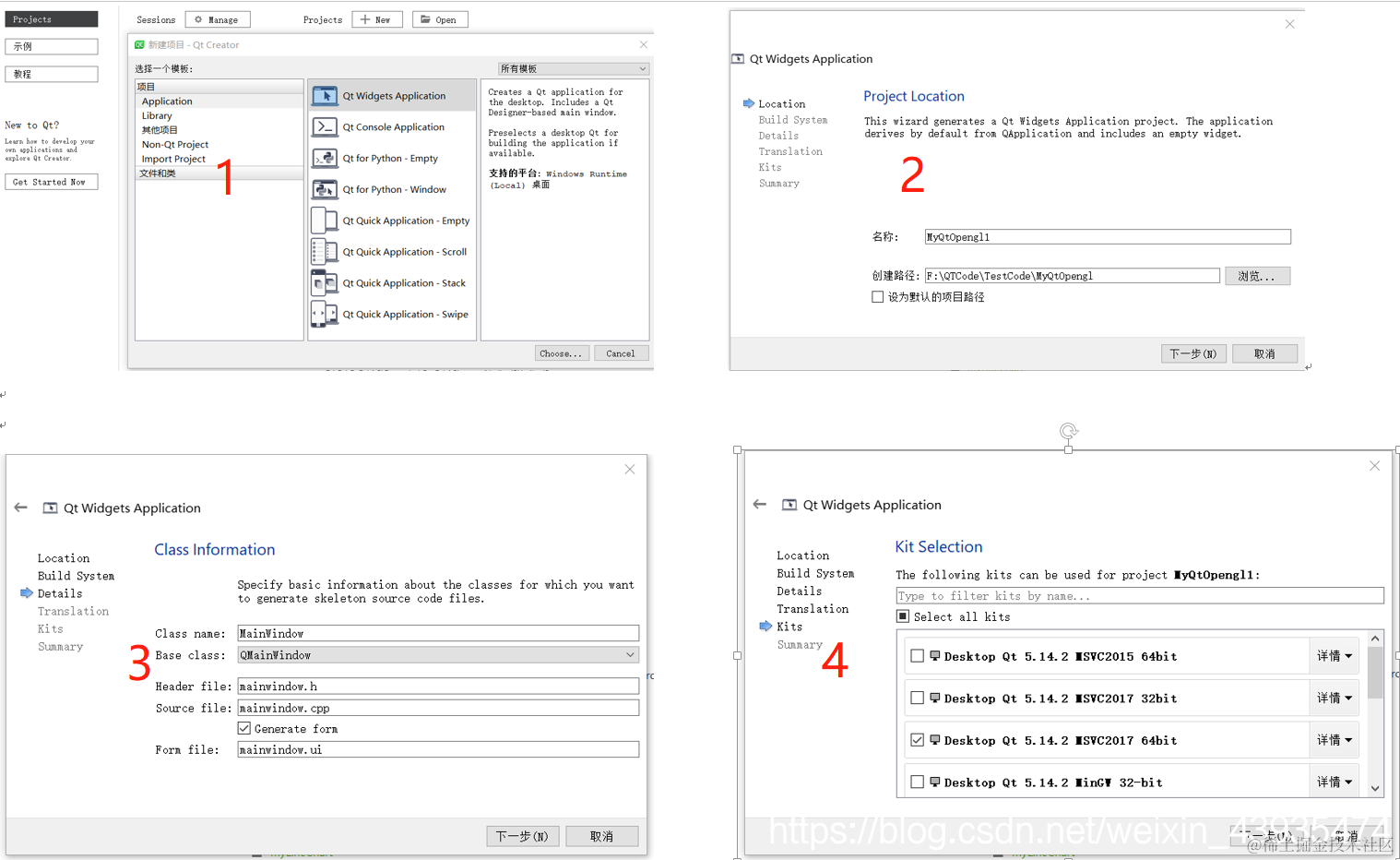Click down arrow of kit list scrollbar
1400x860 pixels.
pyautogui.click(x=1375, y=789)
